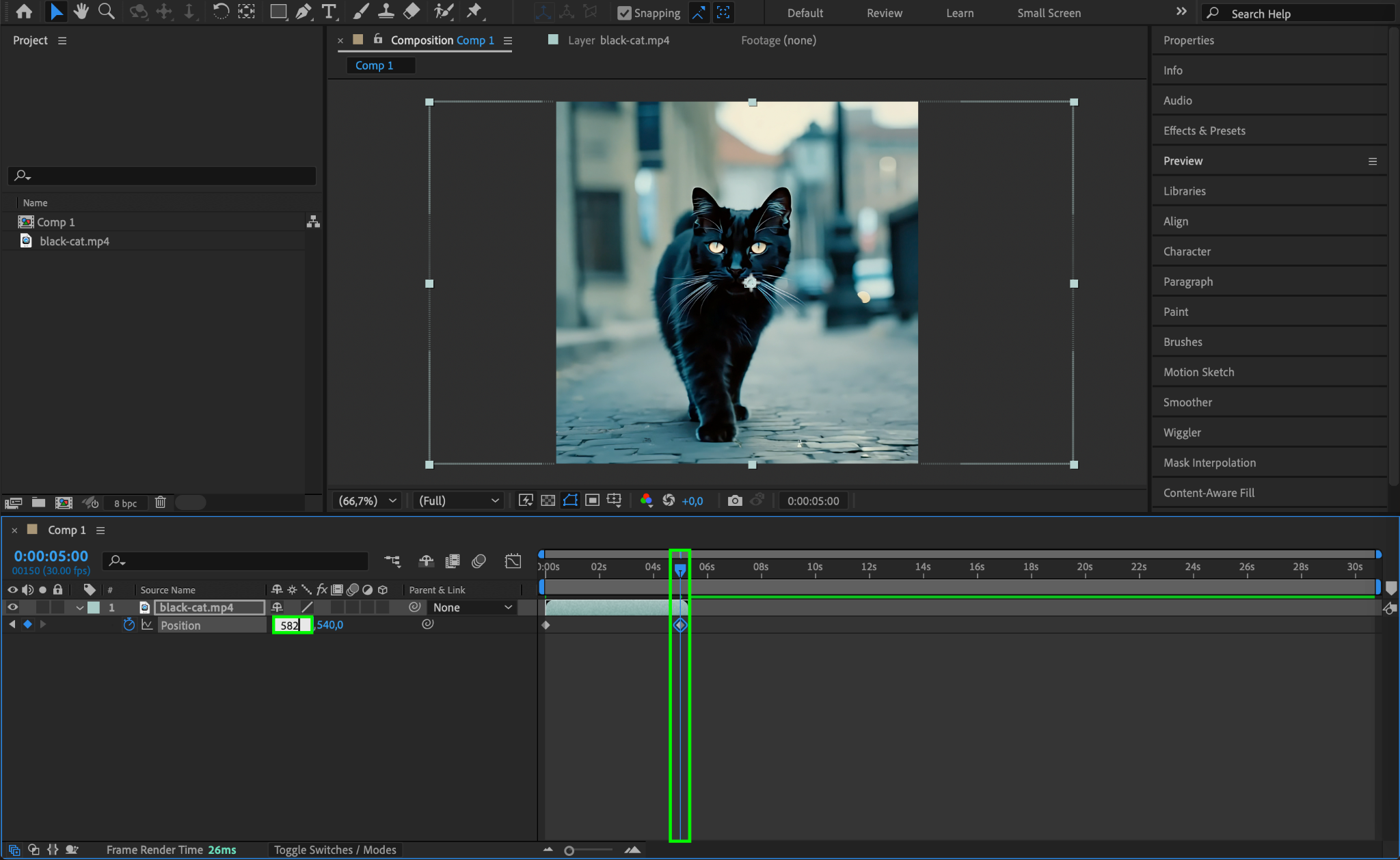Open the Effects & Presets panel

tap(1204, 131)
